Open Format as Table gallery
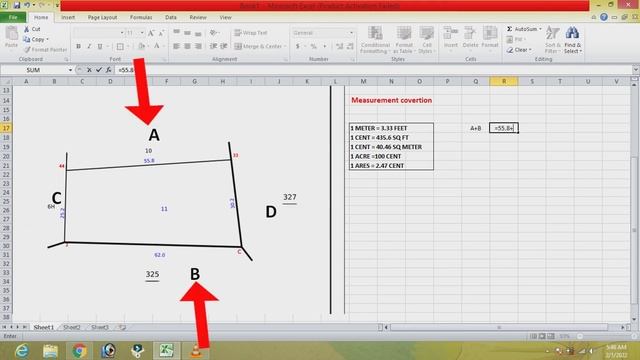The image size is (640, 360). (x=404, y=40)
